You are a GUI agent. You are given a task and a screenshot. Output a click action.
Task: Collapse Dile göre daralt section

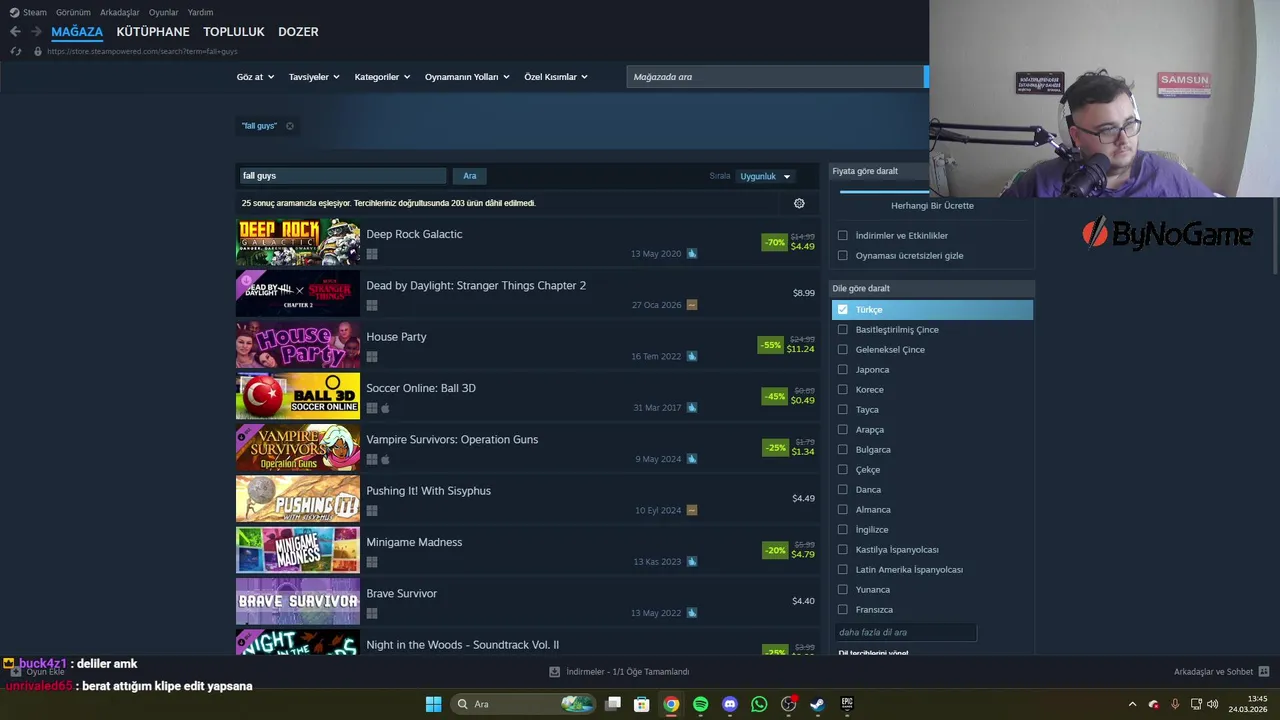click(932, 289)
